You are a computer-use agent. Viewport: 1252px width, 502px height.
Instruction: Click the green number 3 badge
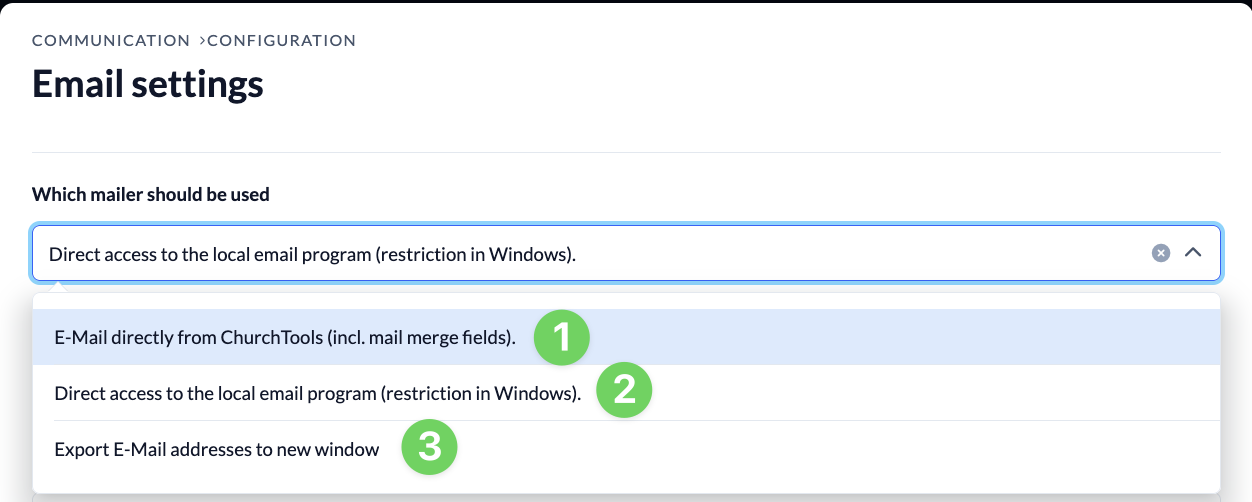pyautogui.click(x=430, y=447)
